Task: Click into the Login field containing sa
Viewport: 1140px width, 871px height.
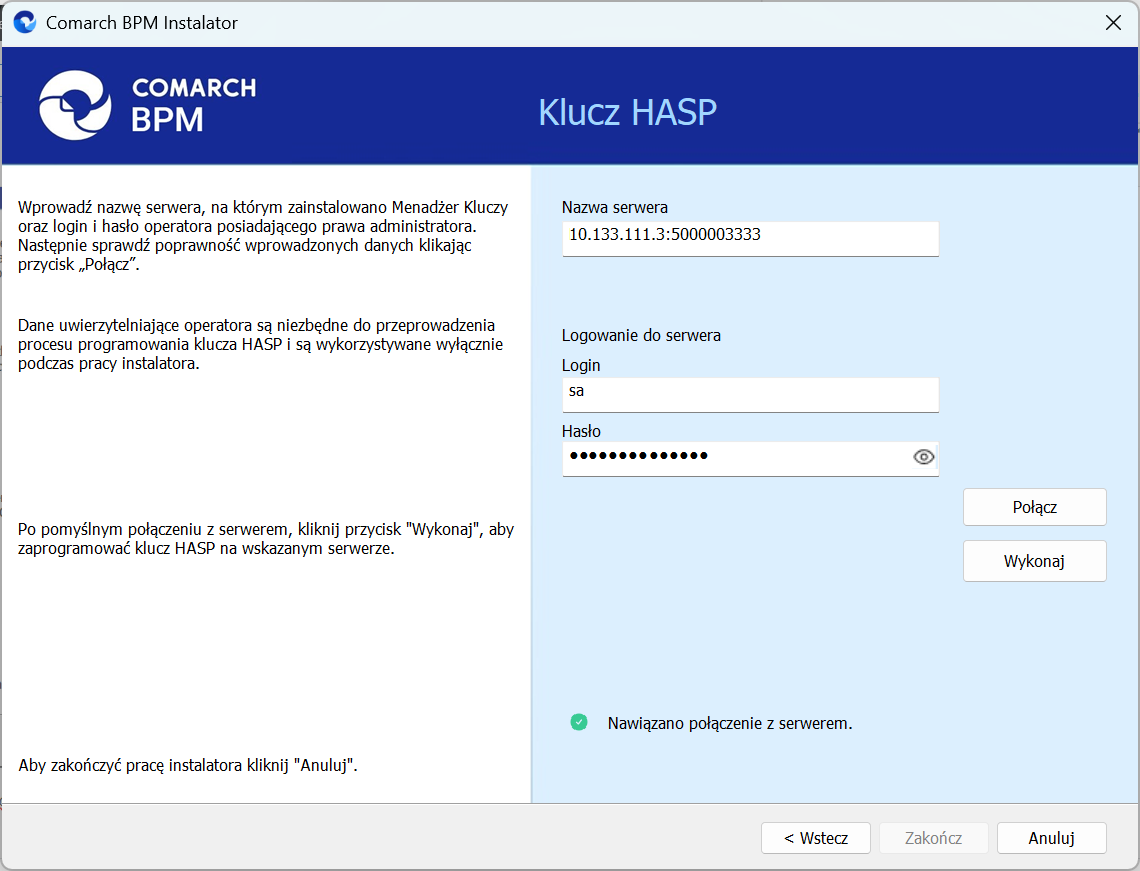Action: click(x=750, y=395)
